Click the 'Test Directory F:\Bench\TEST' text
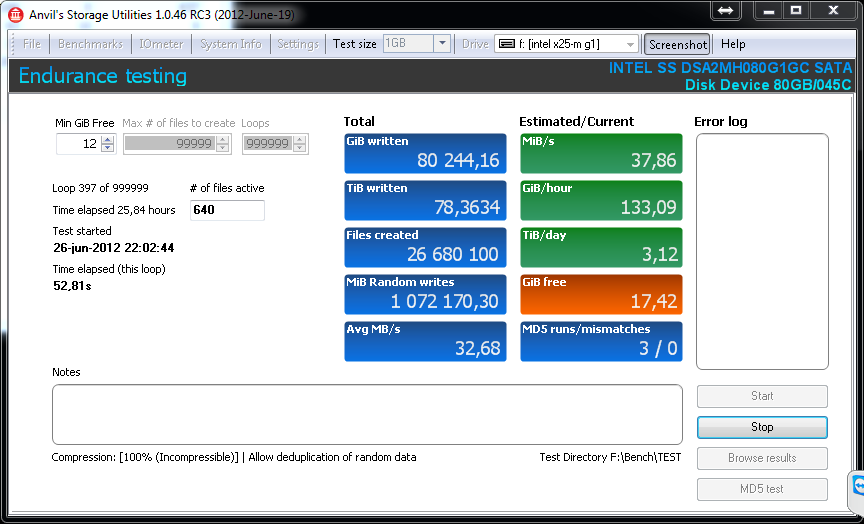The width and height of the screenshot is (864, 524). pos(610,457)
